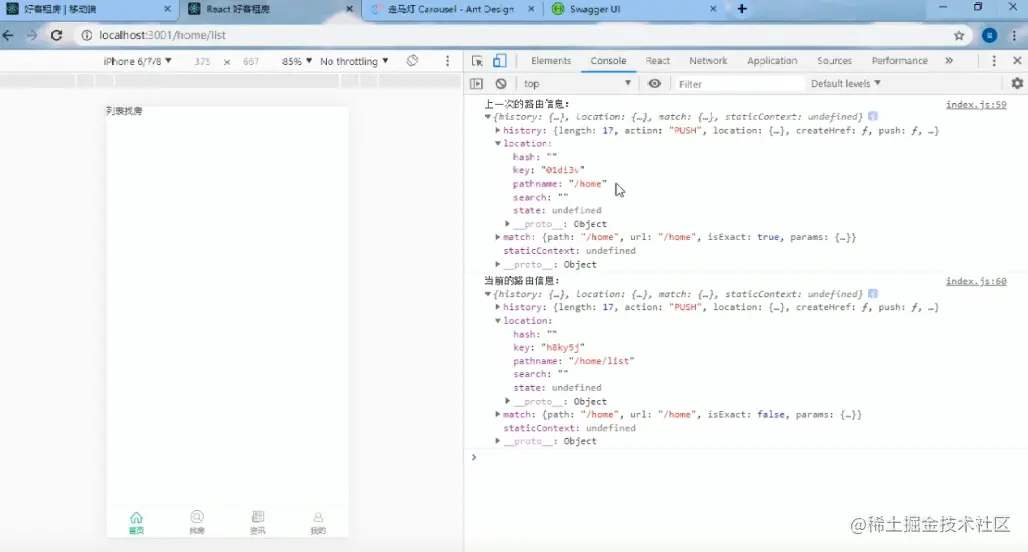Image resolution: width=1028 pixels, height=552 pixels.
Task: Open a new browser tab
Action: (742, 9)
